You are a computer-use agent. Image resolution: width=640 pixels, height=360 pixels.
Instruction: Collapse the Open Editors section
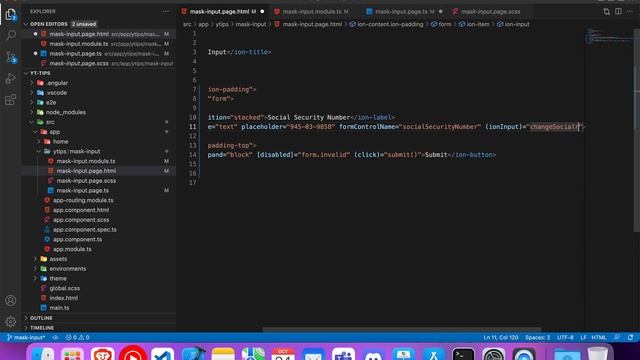[48, 24]
